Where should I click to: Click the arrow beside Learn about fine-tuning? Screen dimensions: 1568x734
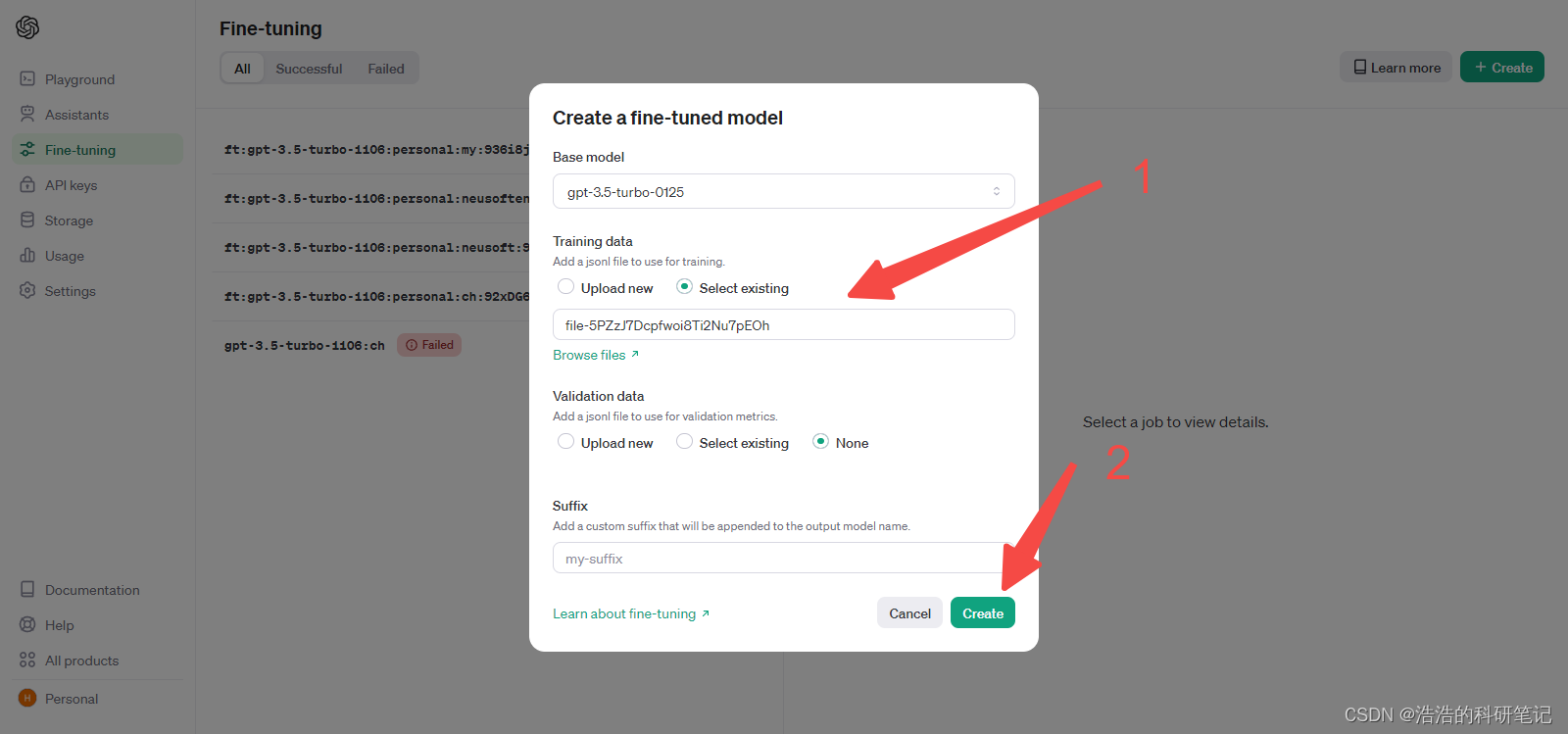[x=706, y=613]
